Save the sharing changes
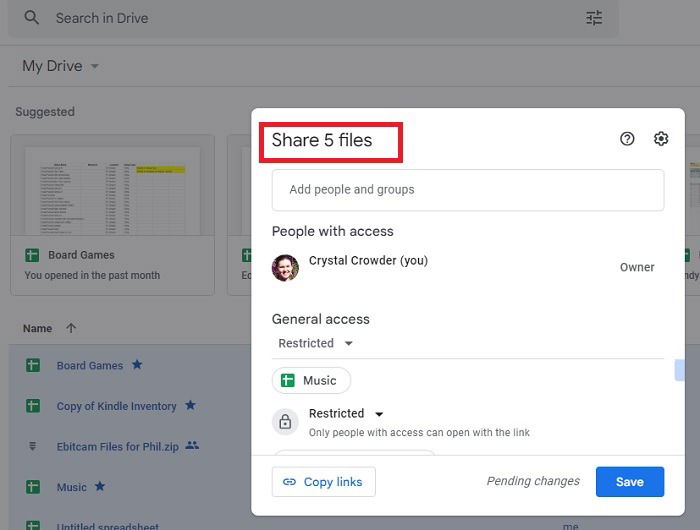This screenshot has width=700, height=530. coord(629,481)
